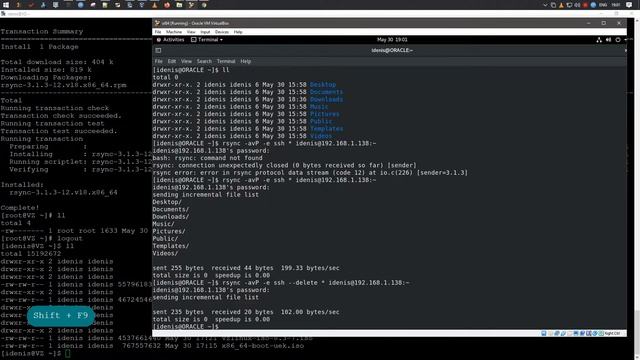This screenshot has height=360, width=640.
Task: Show hidden system tray icons chevron
Action: [545, 5]
